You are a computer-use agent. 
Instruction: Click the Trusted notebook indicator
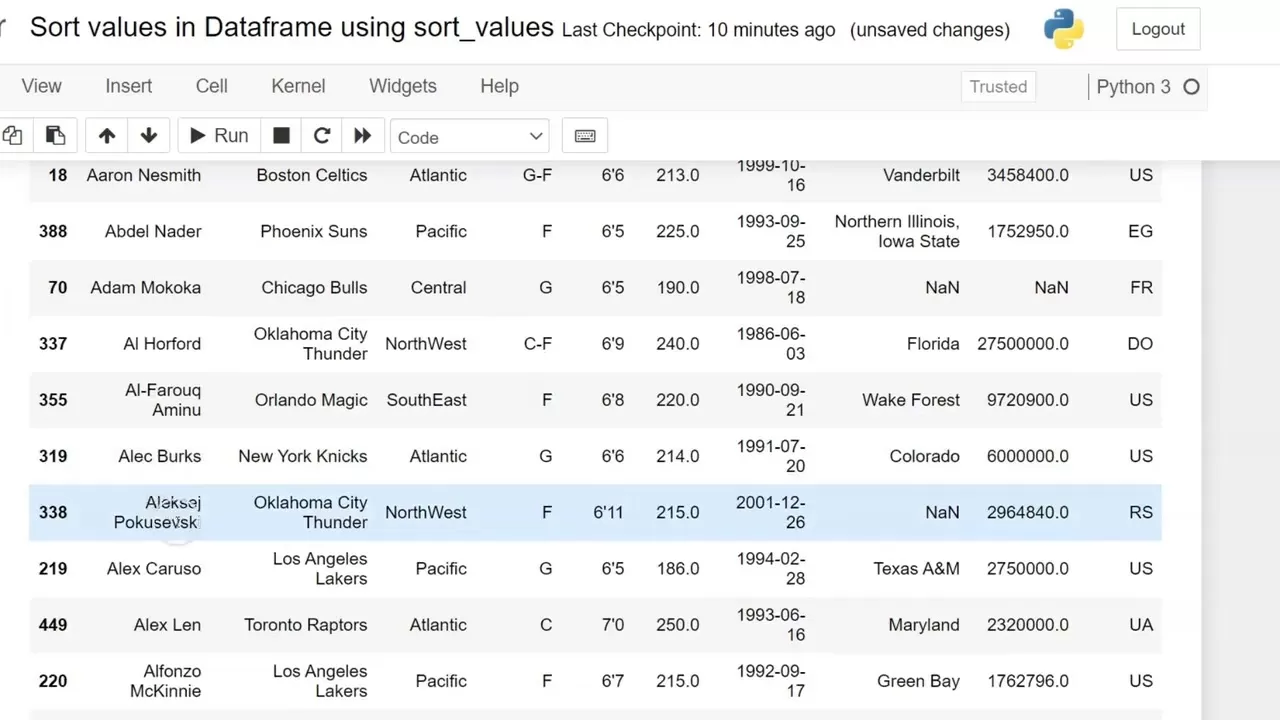click(x=998, y=87)
